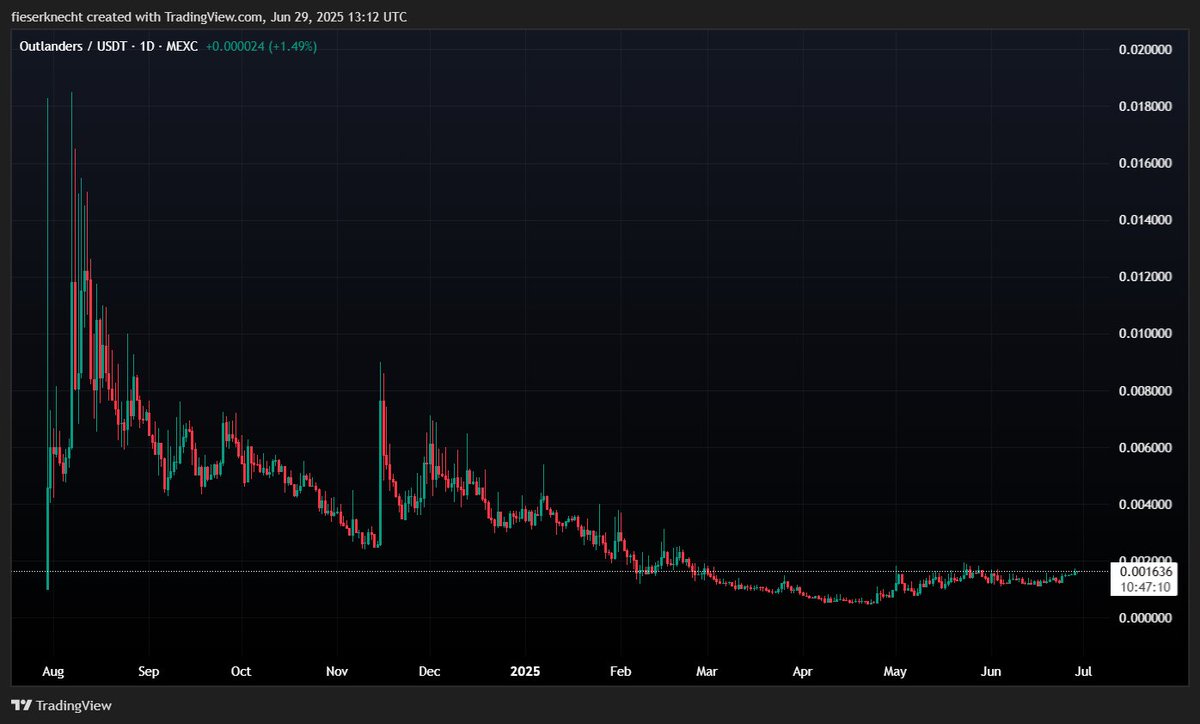
Task: Click the Mar label on the time axis
Action: [x=706, y=672]
